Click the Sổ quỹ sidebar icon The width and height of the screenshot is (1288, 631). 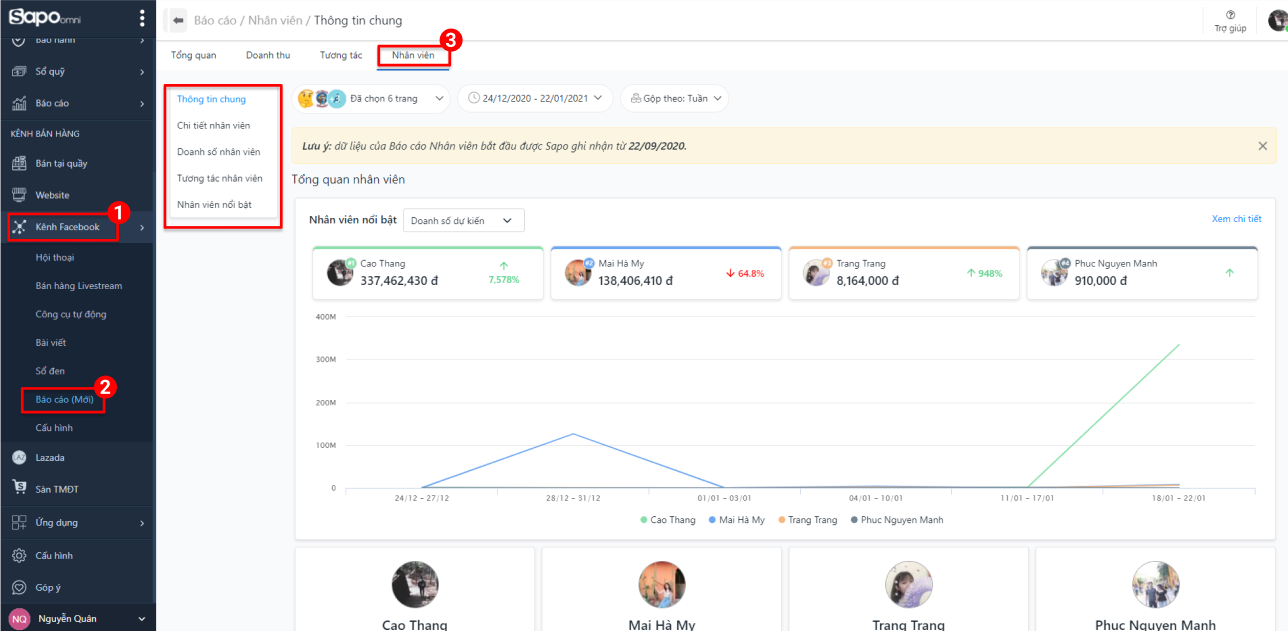tap(18, 72)
